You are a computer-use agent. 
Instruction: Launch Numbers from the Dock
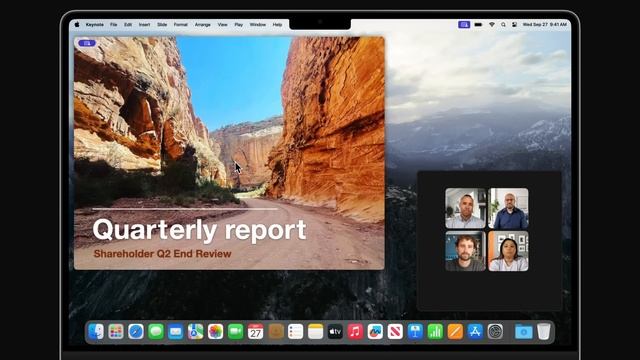point(435,332)
